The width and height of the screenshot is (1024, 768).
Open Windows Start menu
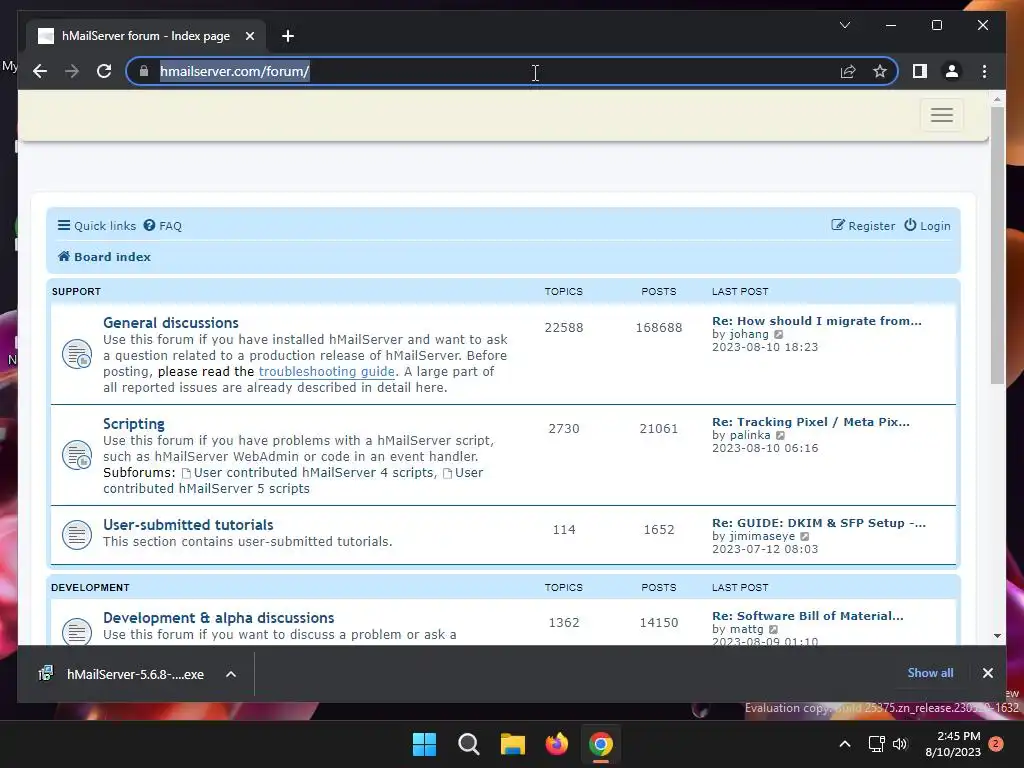(x=424, y=744)
